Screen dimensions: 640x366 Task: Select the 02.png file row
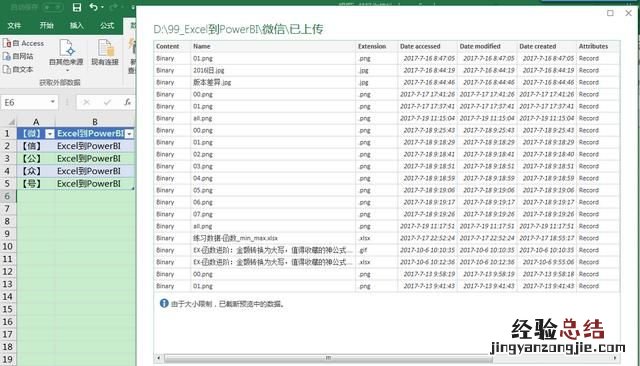(x=387, y=155)
